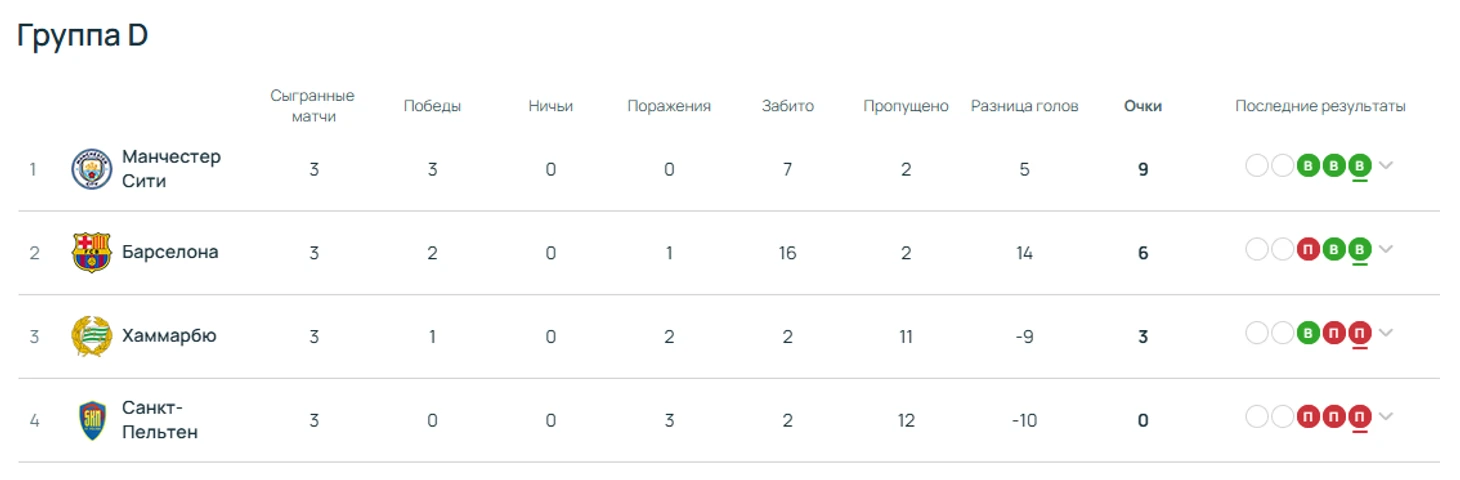The image size is (1460, 480).
Task: Click Hammarby's green win result badge
Action: tap(1308, 333)
